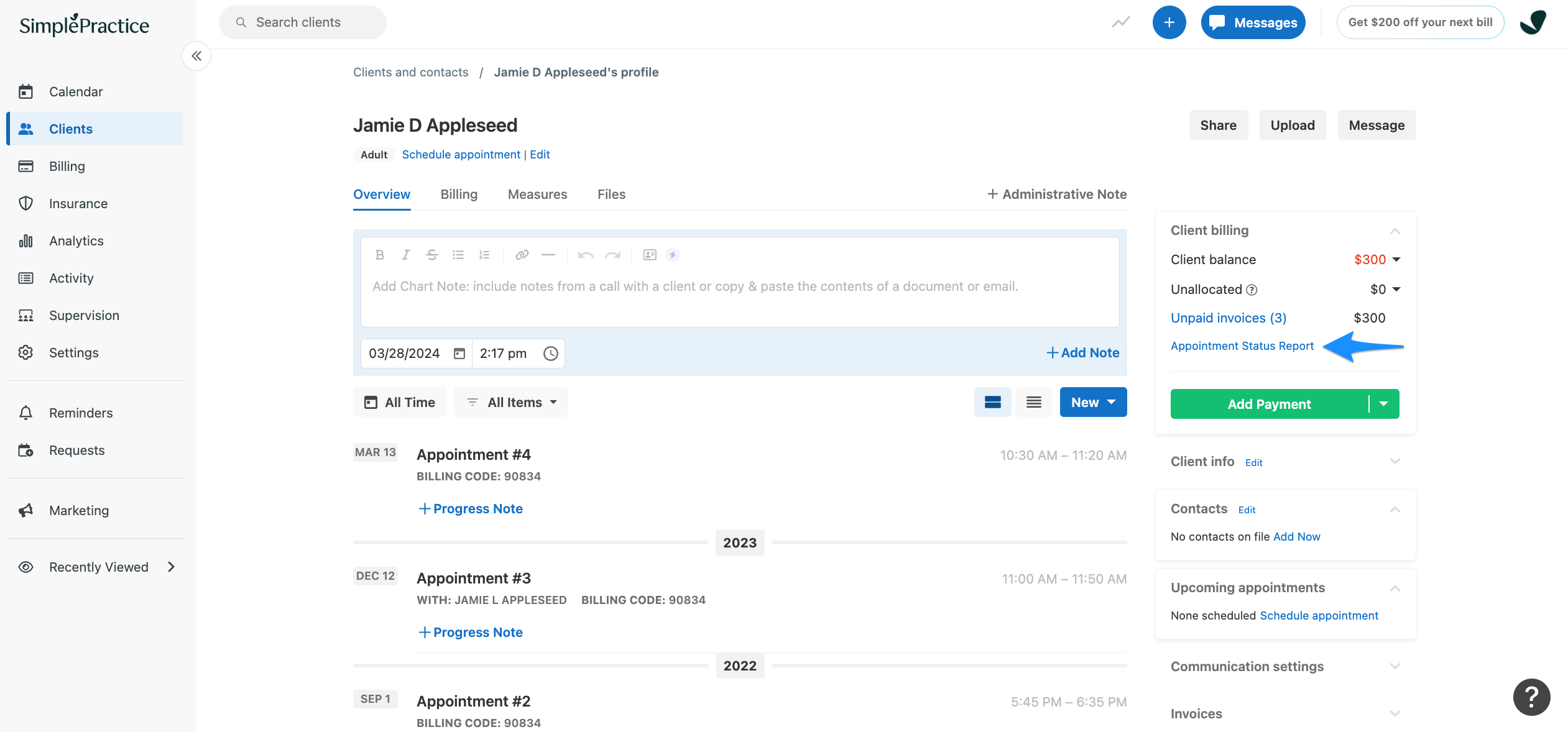Insert a numbered list in the chart note
This screenshot has width=1568, height=732.
coord(484,255)
